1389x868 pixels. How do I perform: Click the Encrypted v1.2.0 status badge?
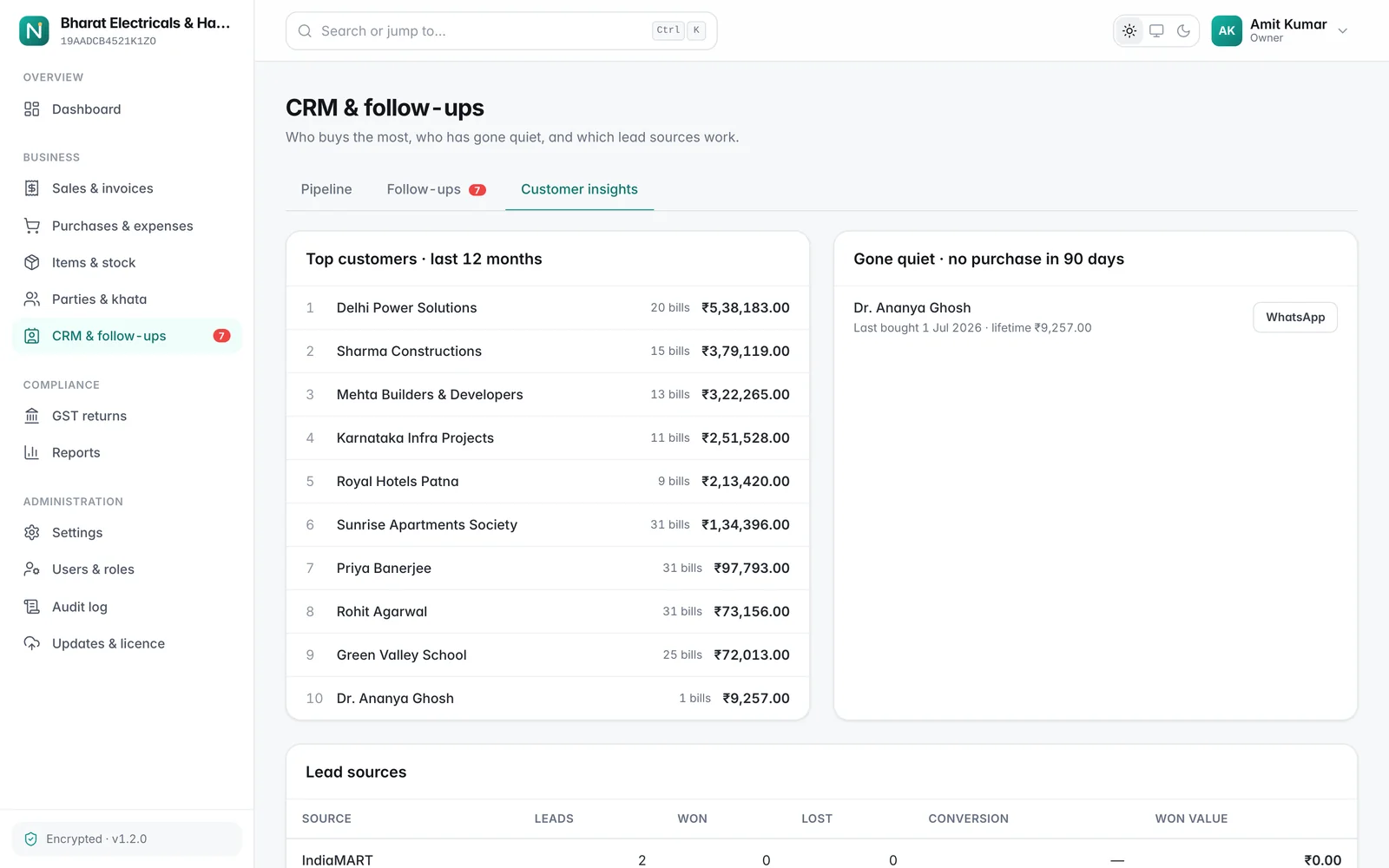pos(127,839)
